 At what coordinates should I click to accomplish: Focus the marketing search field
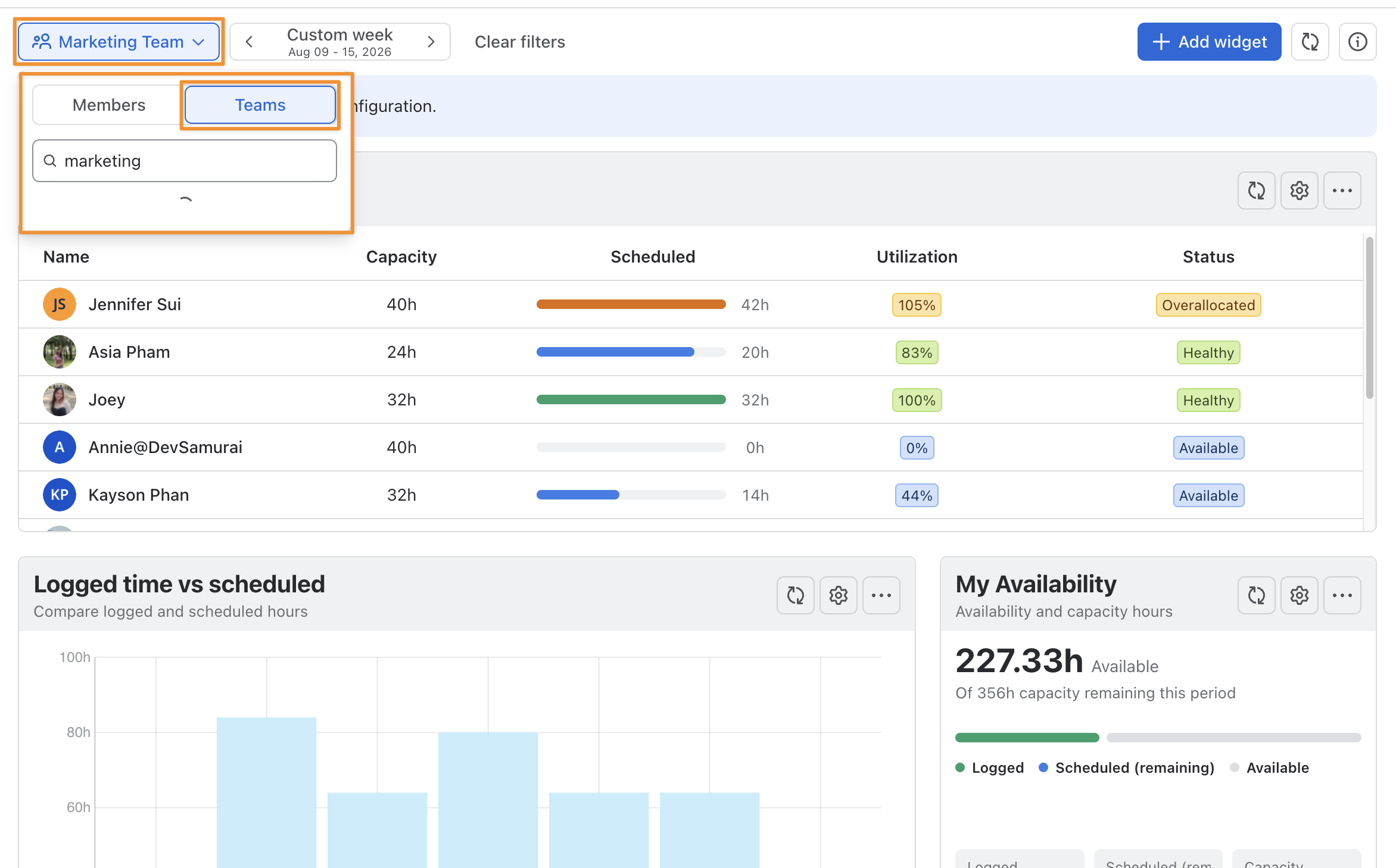coord(185,161)
